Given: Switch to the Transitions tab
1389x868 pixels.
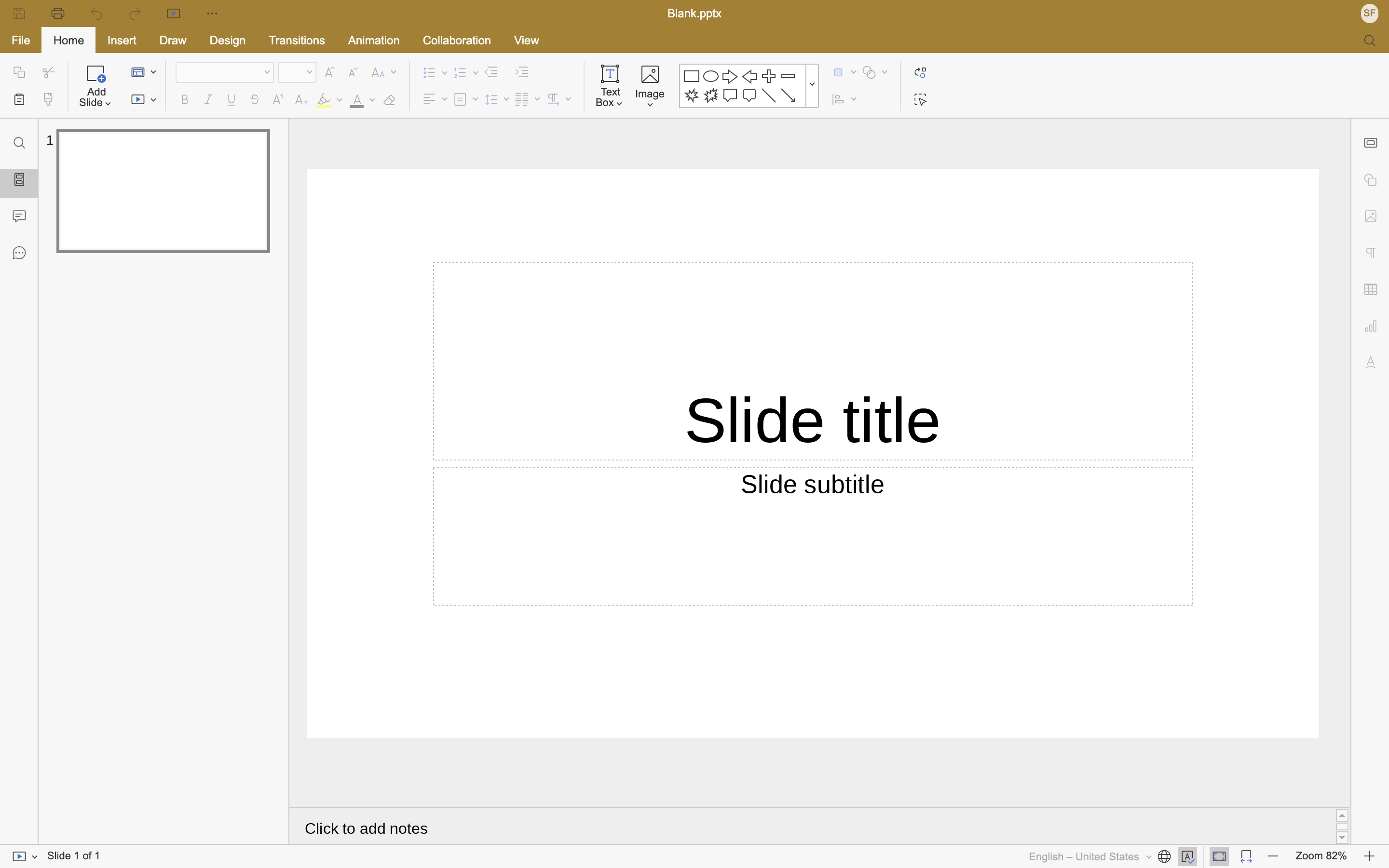Looking at the screenshot, I should 297,40.
